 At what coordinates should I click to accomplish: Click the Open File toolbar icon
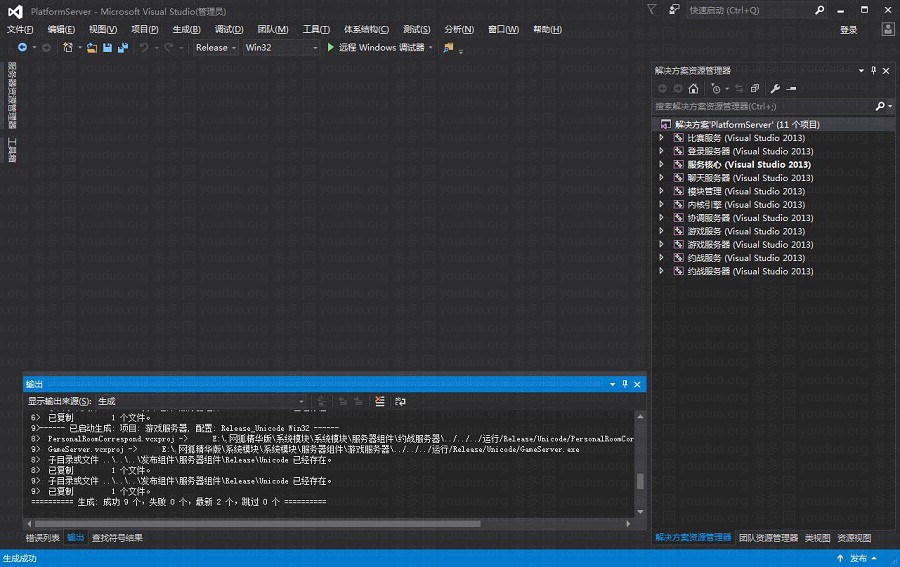[92, 47]
